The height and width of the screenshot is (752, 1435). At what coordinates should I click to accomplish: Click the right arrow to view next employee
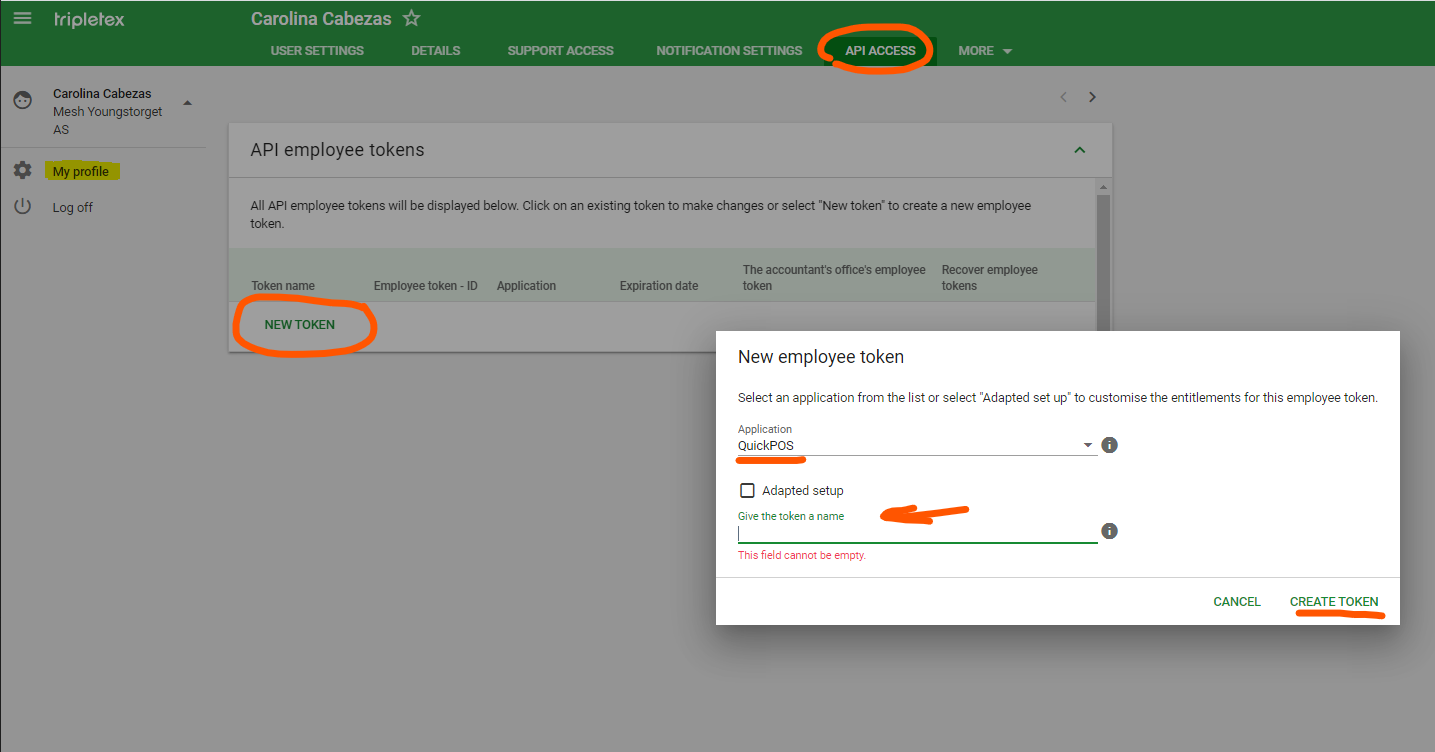point(1091,97)
